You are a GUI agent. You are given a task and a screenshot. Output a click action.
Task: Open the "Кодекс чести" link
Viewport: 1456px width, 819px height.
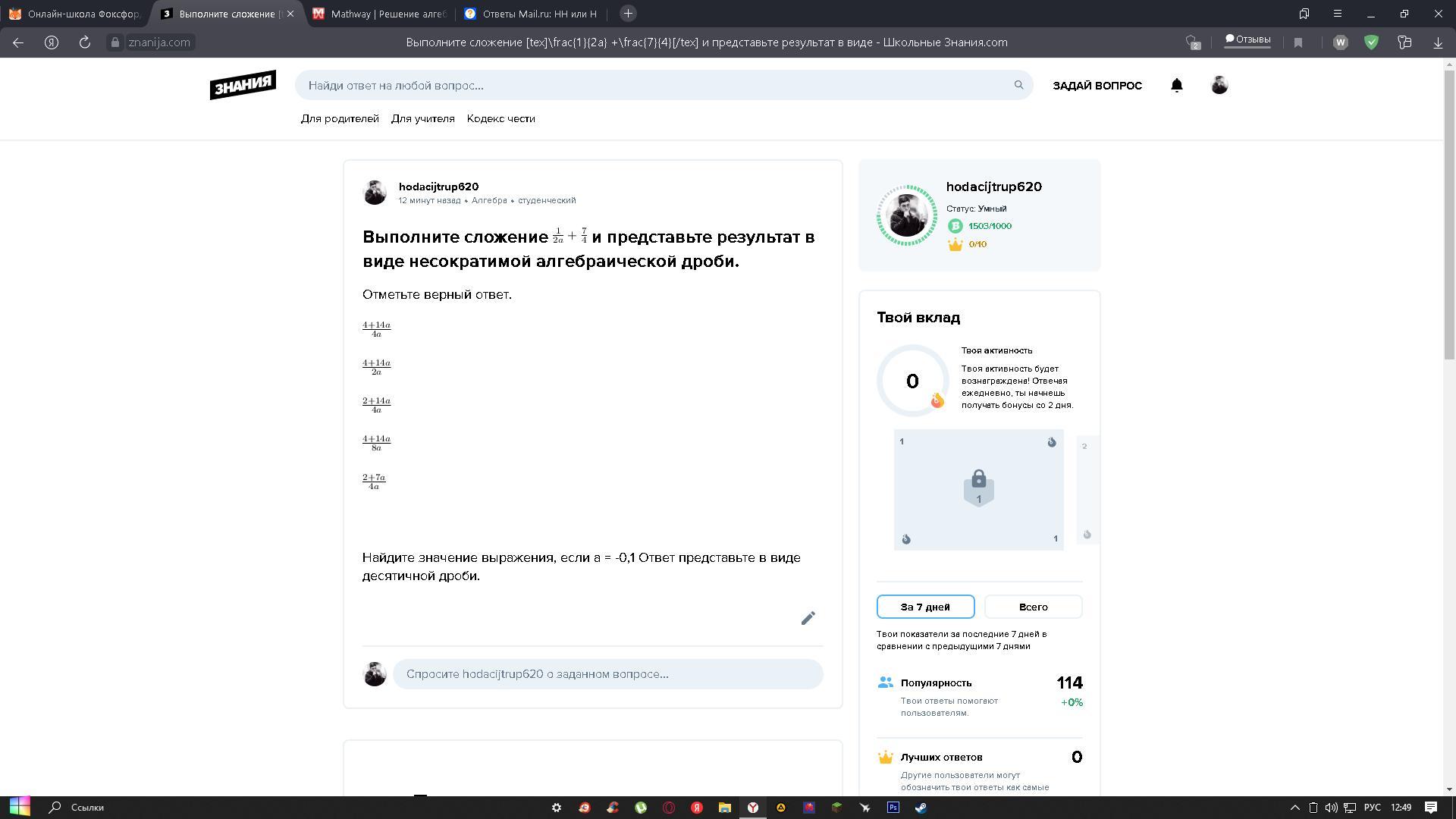tap(500, 119)
